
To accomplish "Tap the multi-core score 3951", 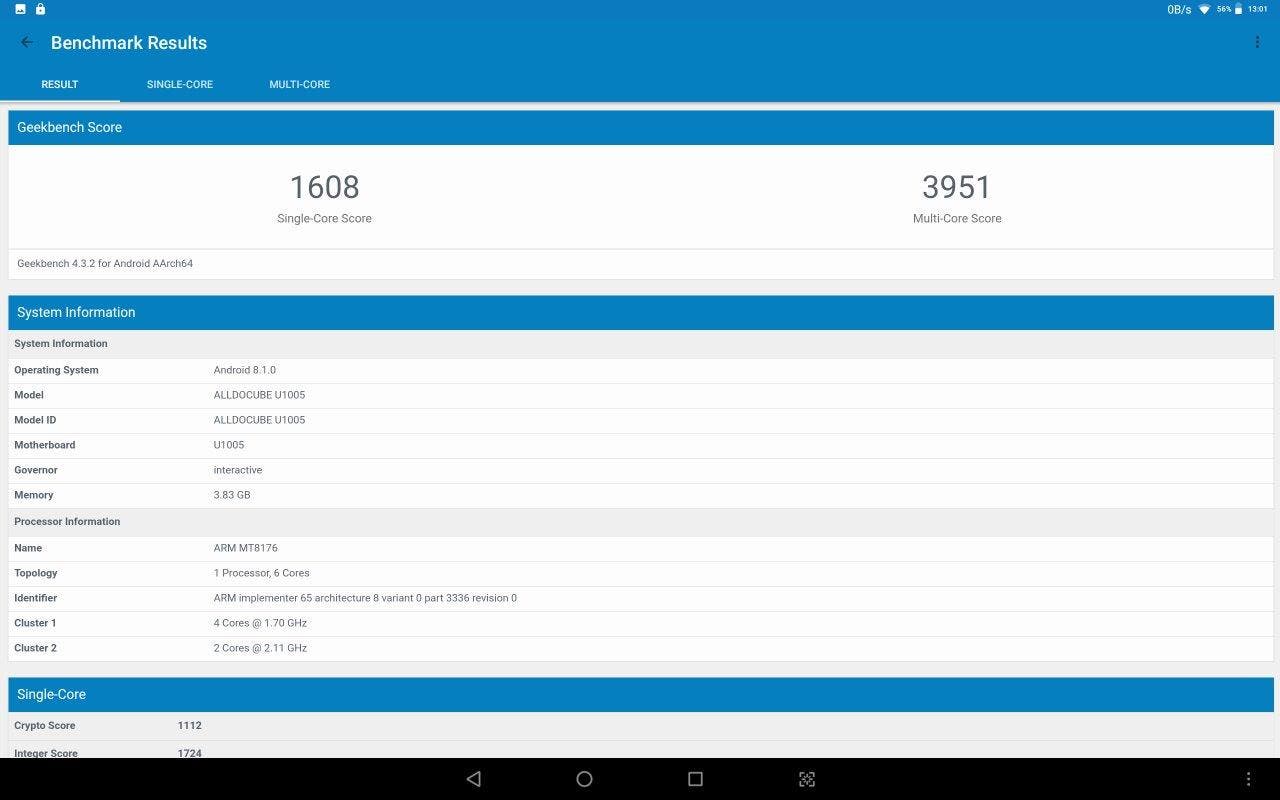I will (x=957, y=187).
